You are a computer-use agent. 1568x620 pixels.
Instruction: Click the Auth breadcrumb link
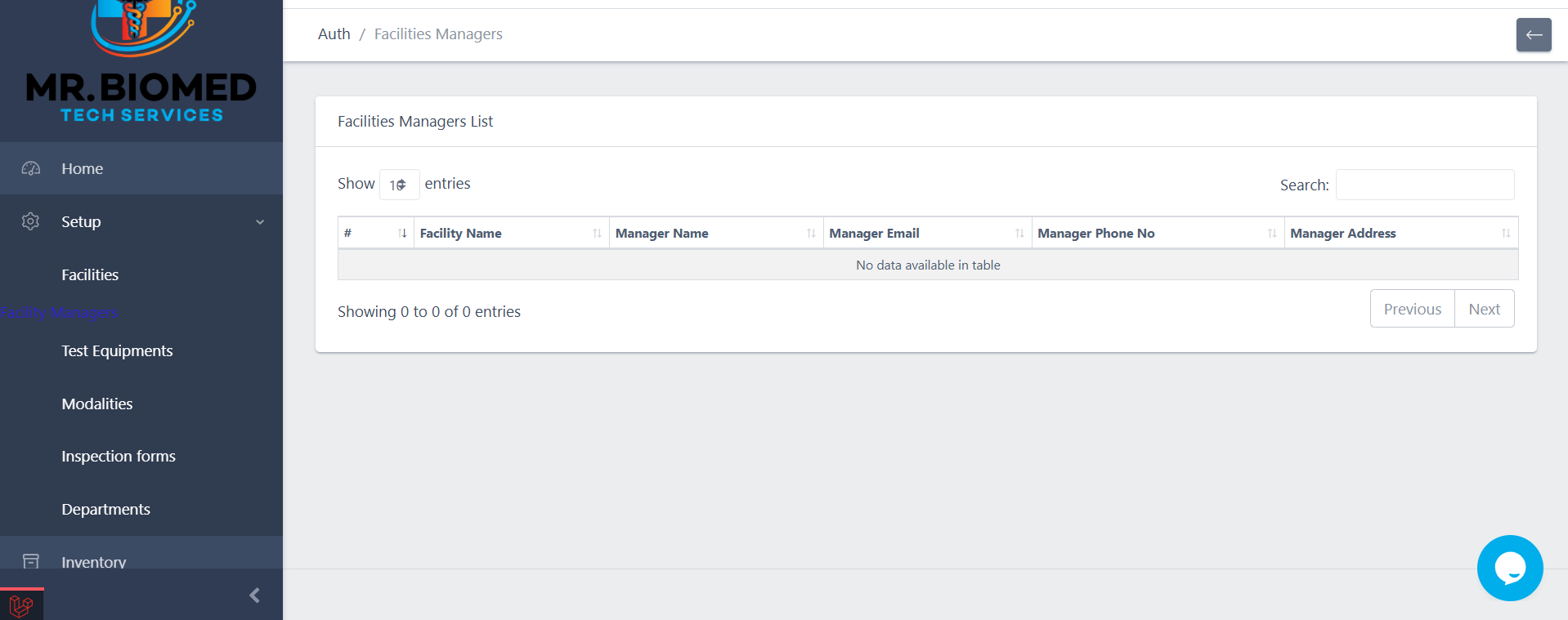334,34
